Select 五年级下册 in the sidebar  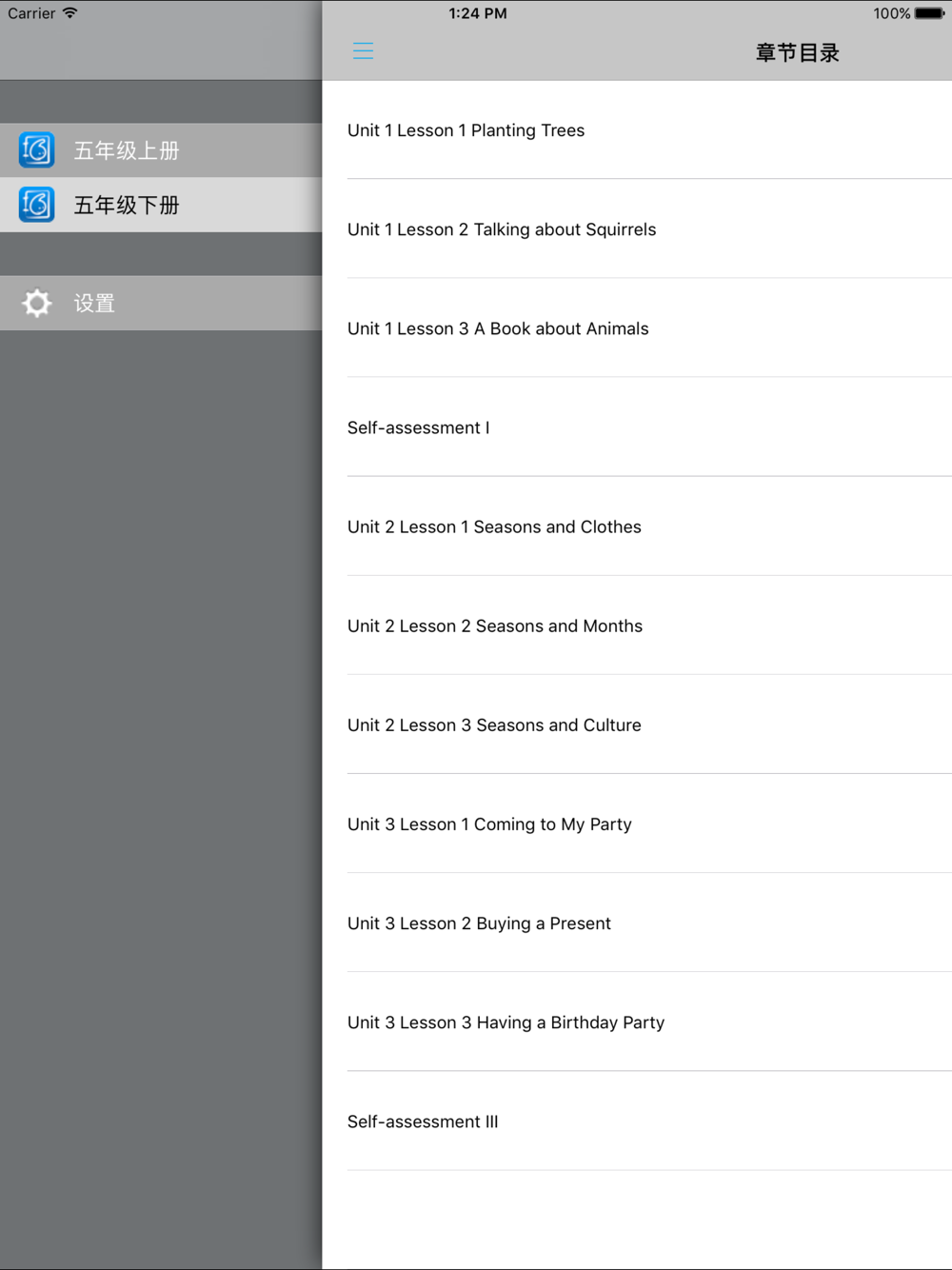(161, 205)
